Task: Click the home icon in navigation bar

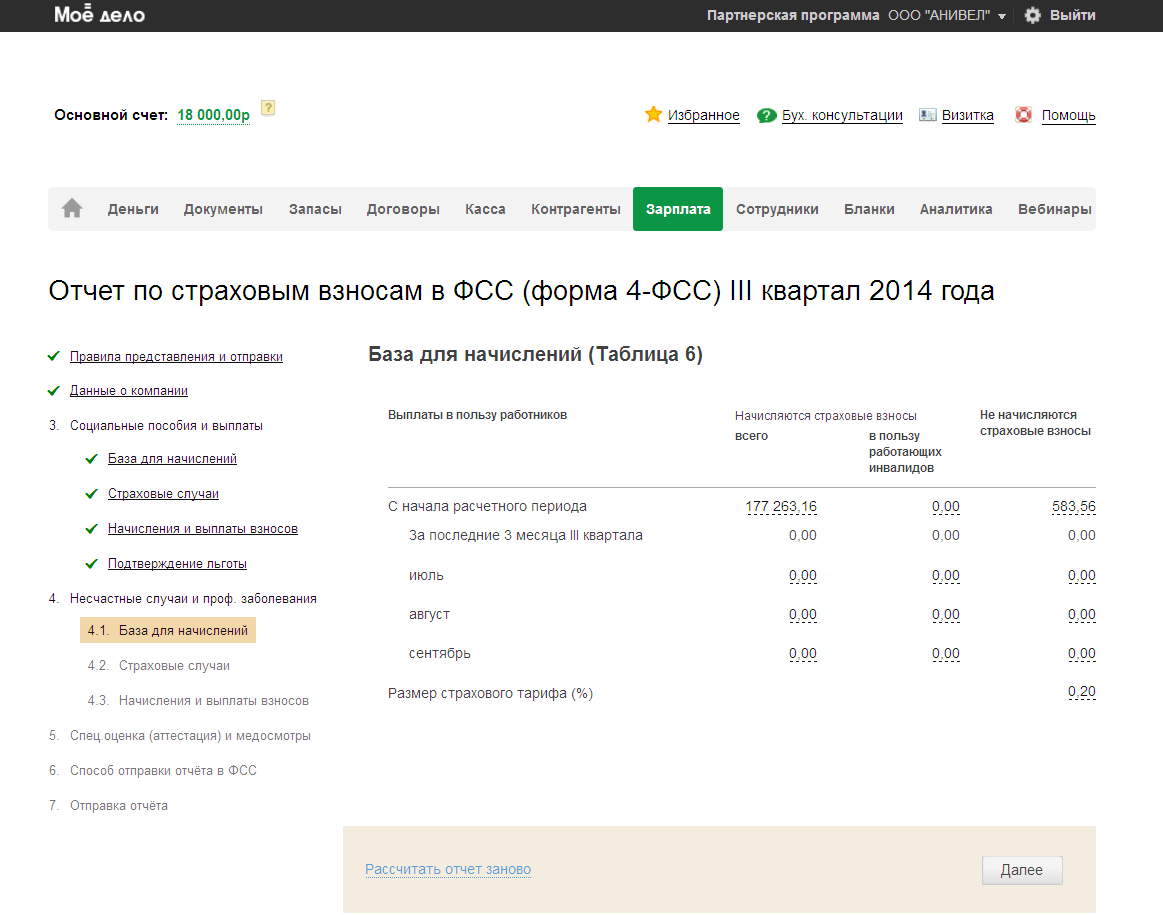Action: point(72,209)
